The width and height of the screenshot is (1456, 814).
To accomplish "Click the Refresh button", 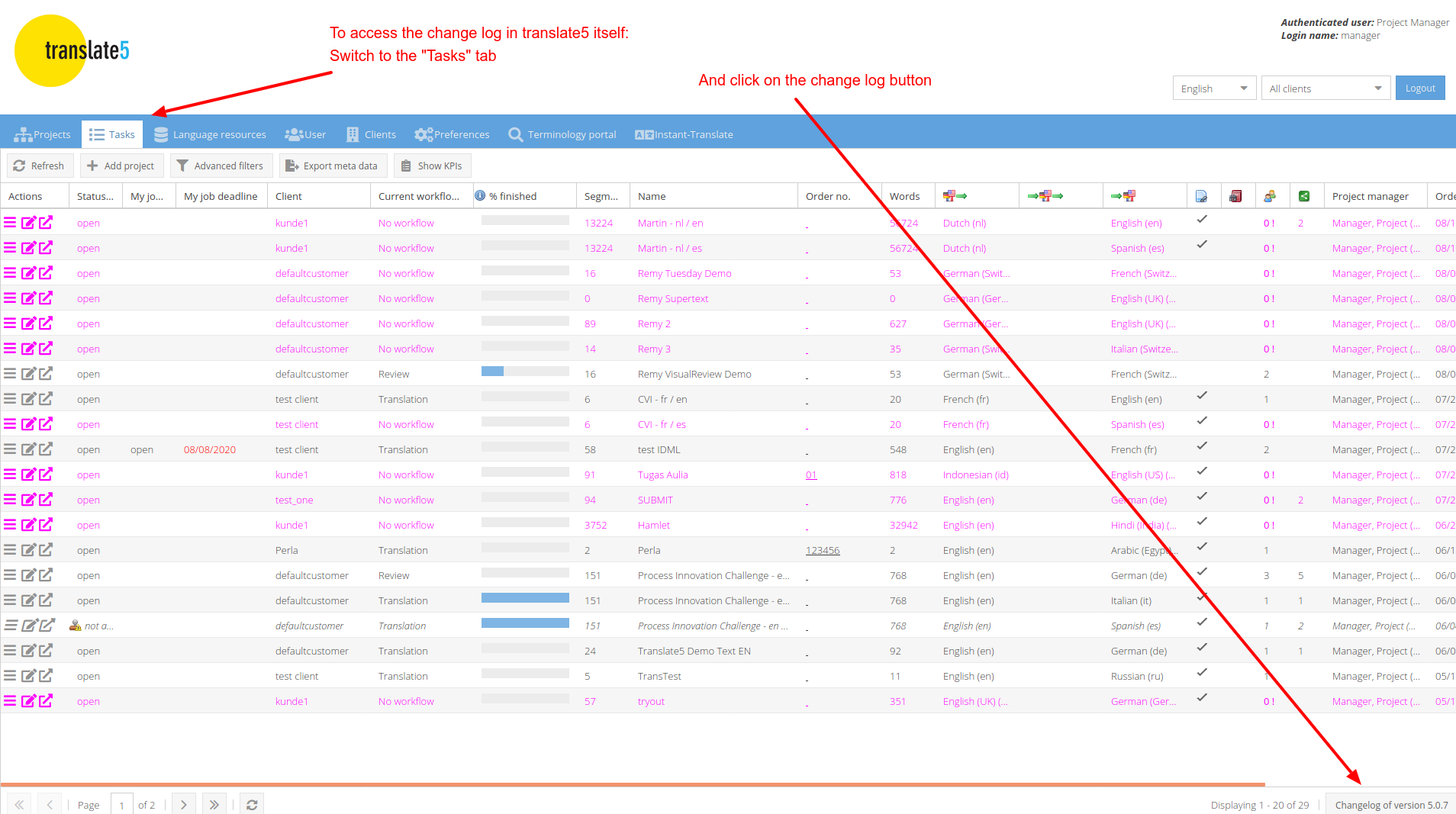I will 40,166.
